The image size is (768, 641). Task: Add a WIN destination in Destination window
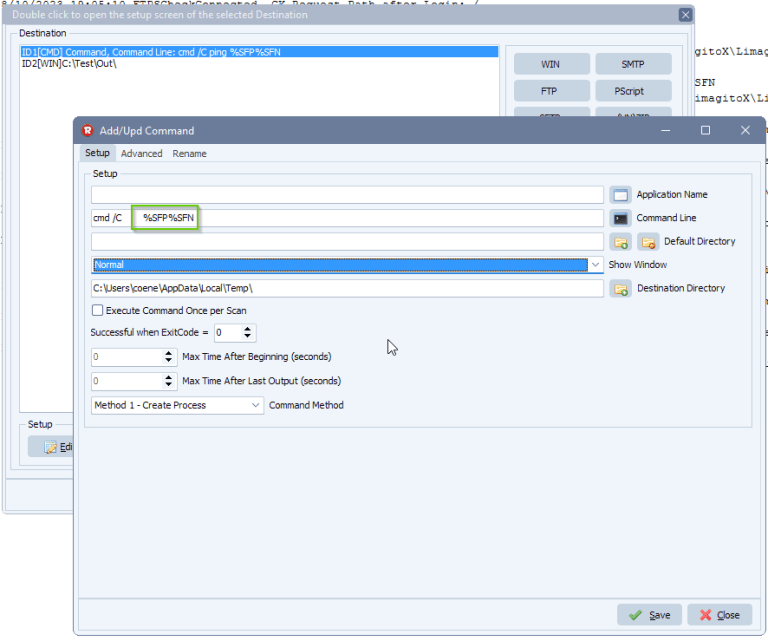click(552, 64)
